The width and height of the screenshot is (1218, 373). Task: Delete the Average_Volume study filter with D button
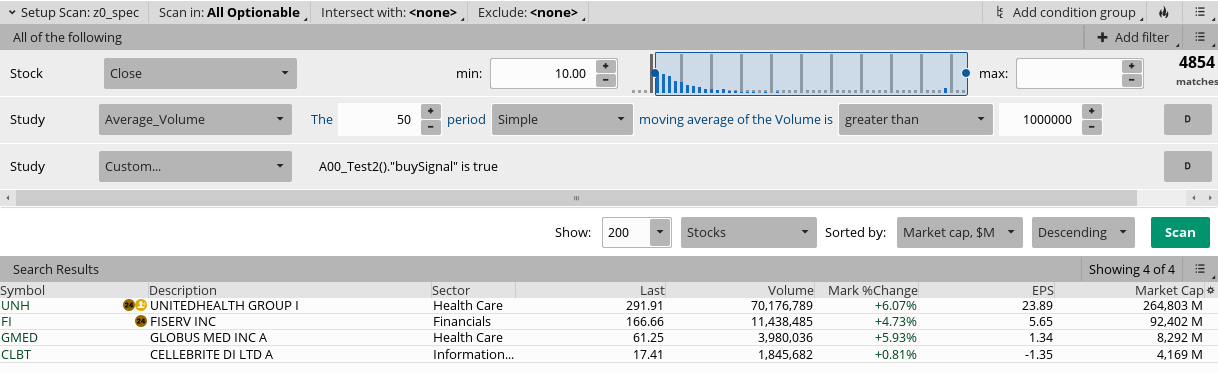[1188, 120]
